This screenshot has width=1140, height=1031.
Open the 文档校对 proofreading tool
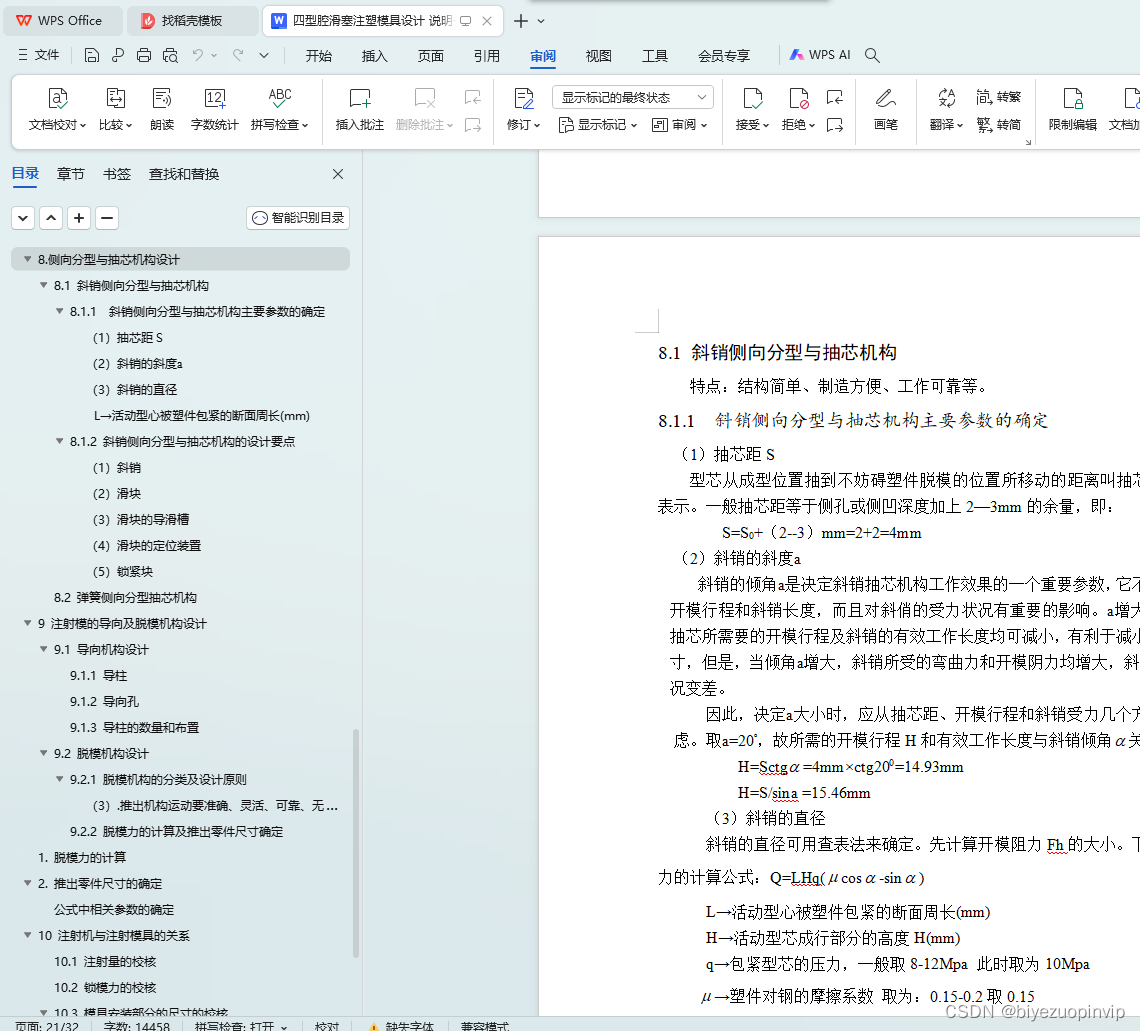57,109
